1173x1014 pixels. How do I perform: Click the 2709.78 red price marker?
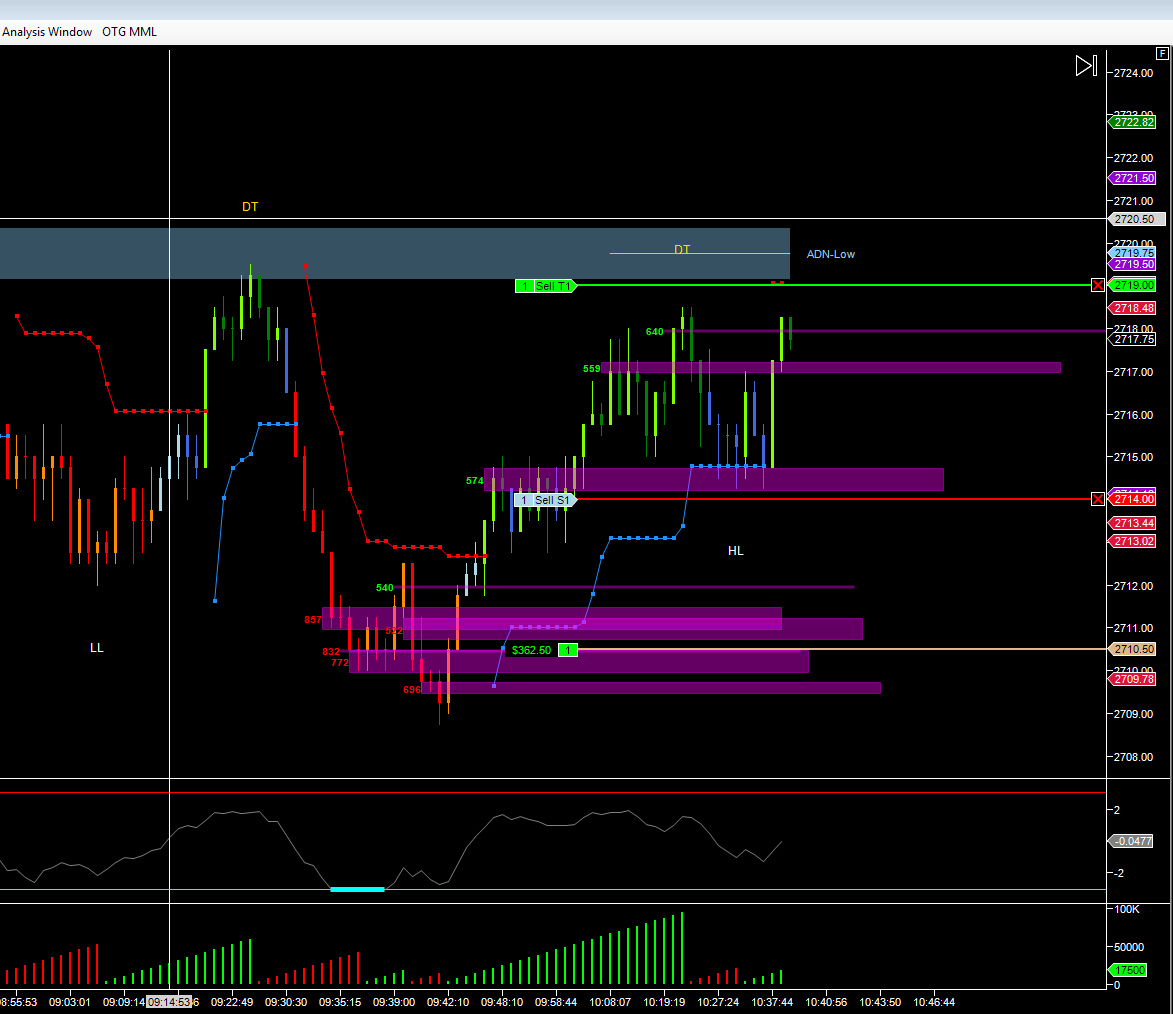pyautogui.click(x=1132, y=679)
